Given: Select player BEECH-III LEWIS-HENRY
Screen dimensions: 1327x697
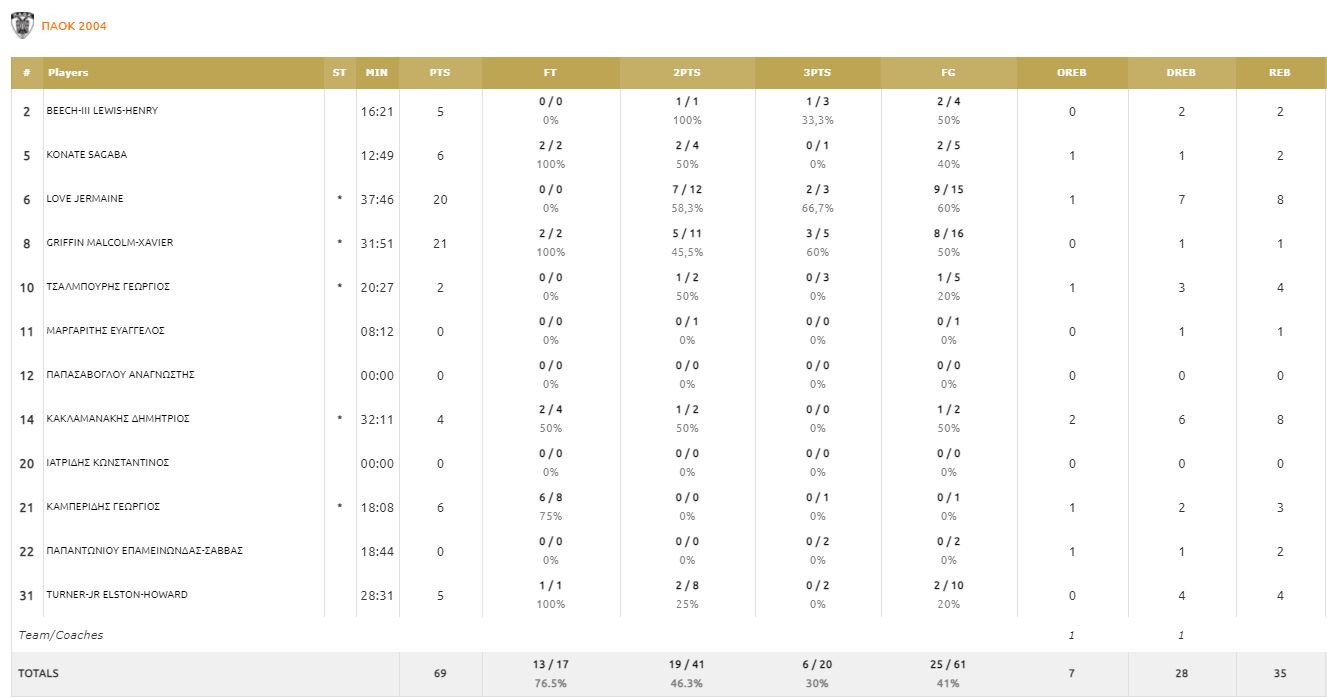Looking at the screenshot, I should click(x=102, y=111).
